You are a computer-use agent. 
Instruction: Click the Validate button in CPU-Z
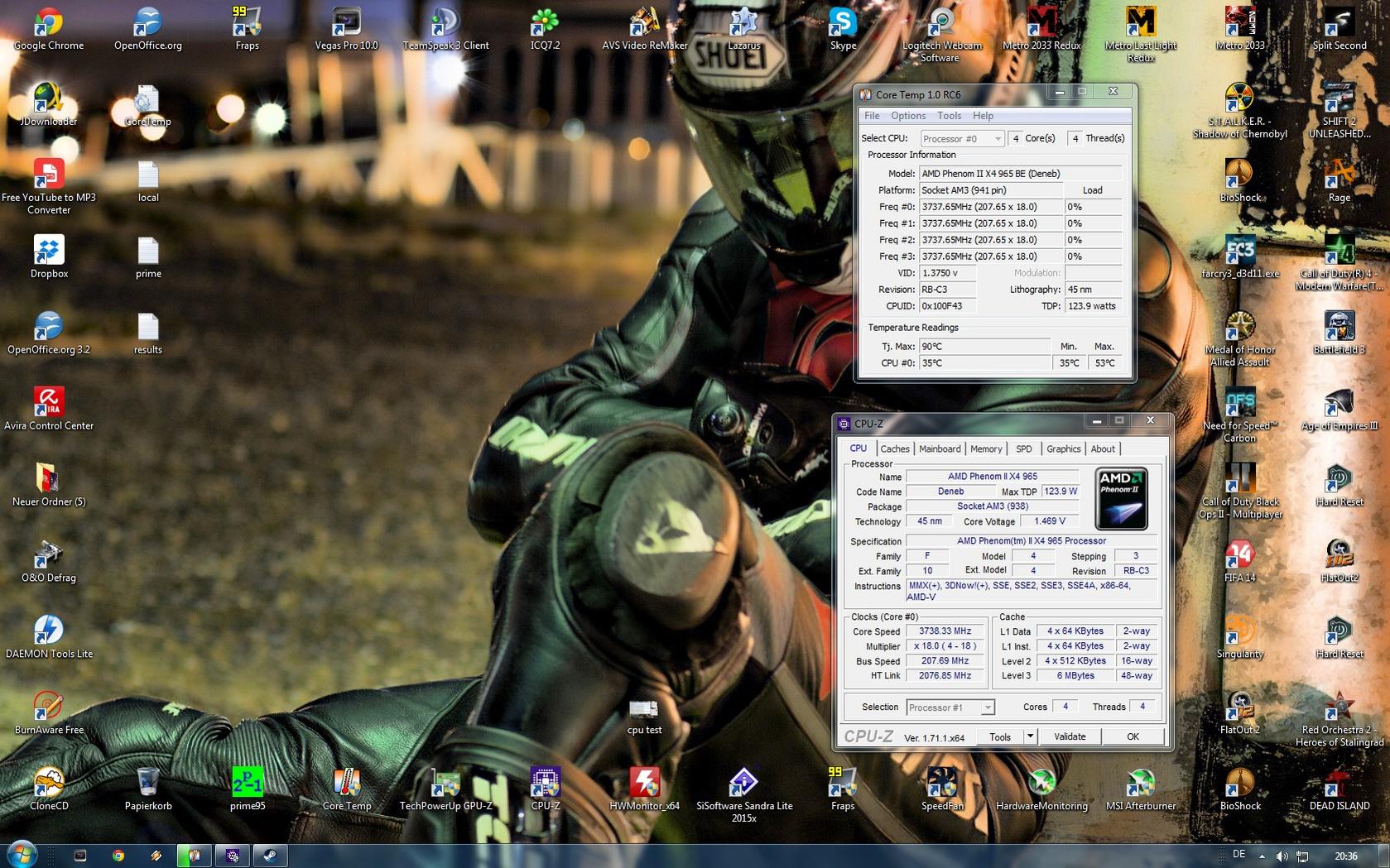coord(1070,736)
